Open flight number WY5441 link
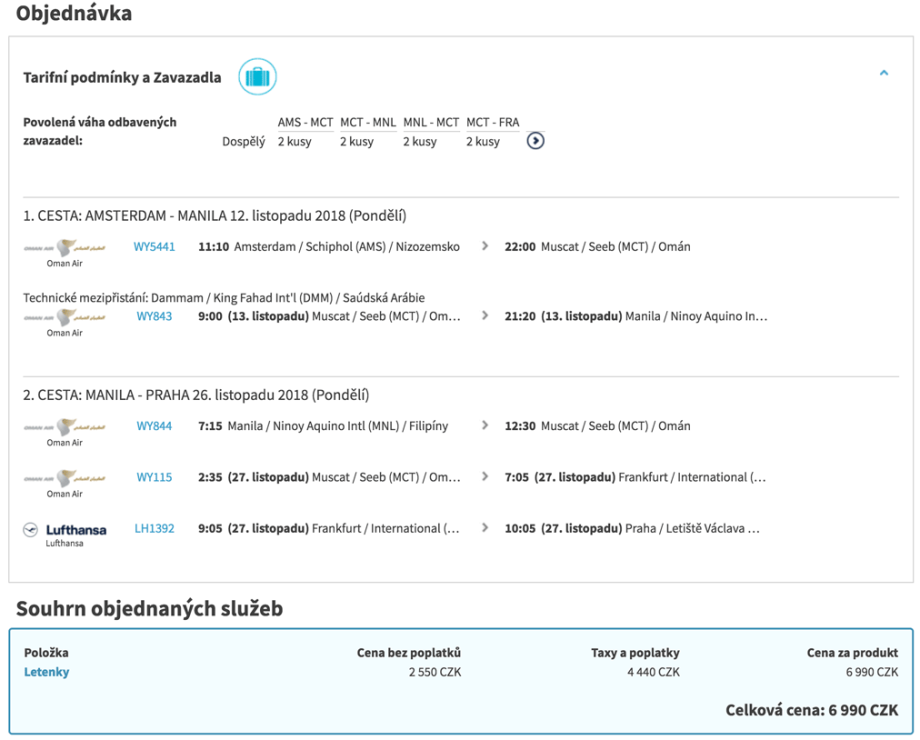 tap(154, 247)
